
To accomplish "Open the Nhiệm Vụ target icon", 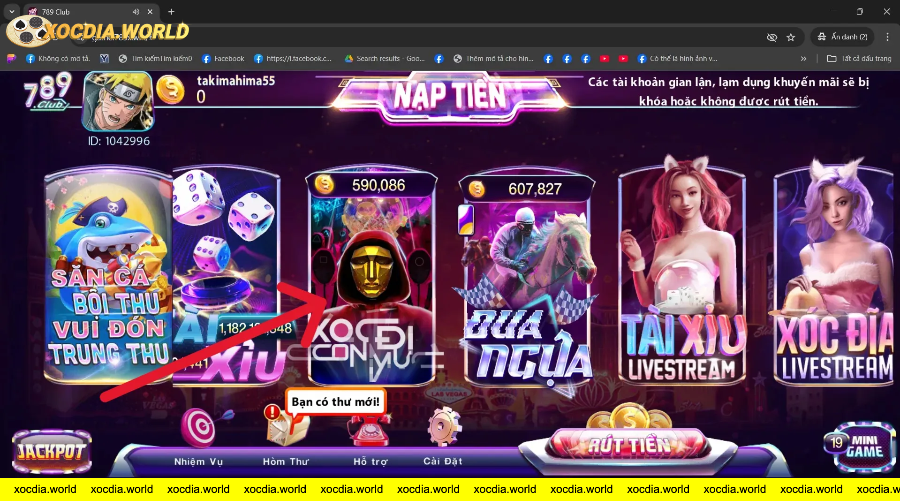I will [199, 426].
